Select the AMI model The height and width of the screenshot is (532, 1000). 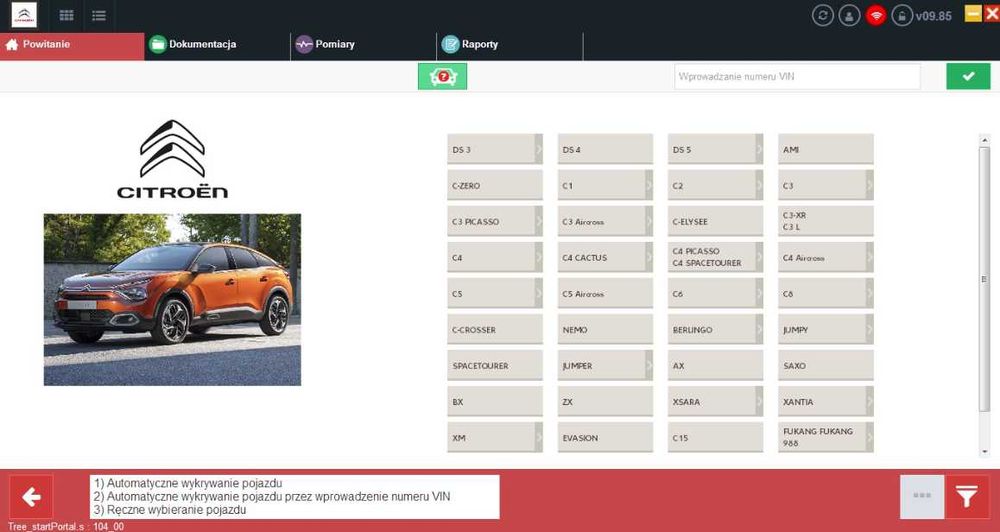tap(826, 149)
